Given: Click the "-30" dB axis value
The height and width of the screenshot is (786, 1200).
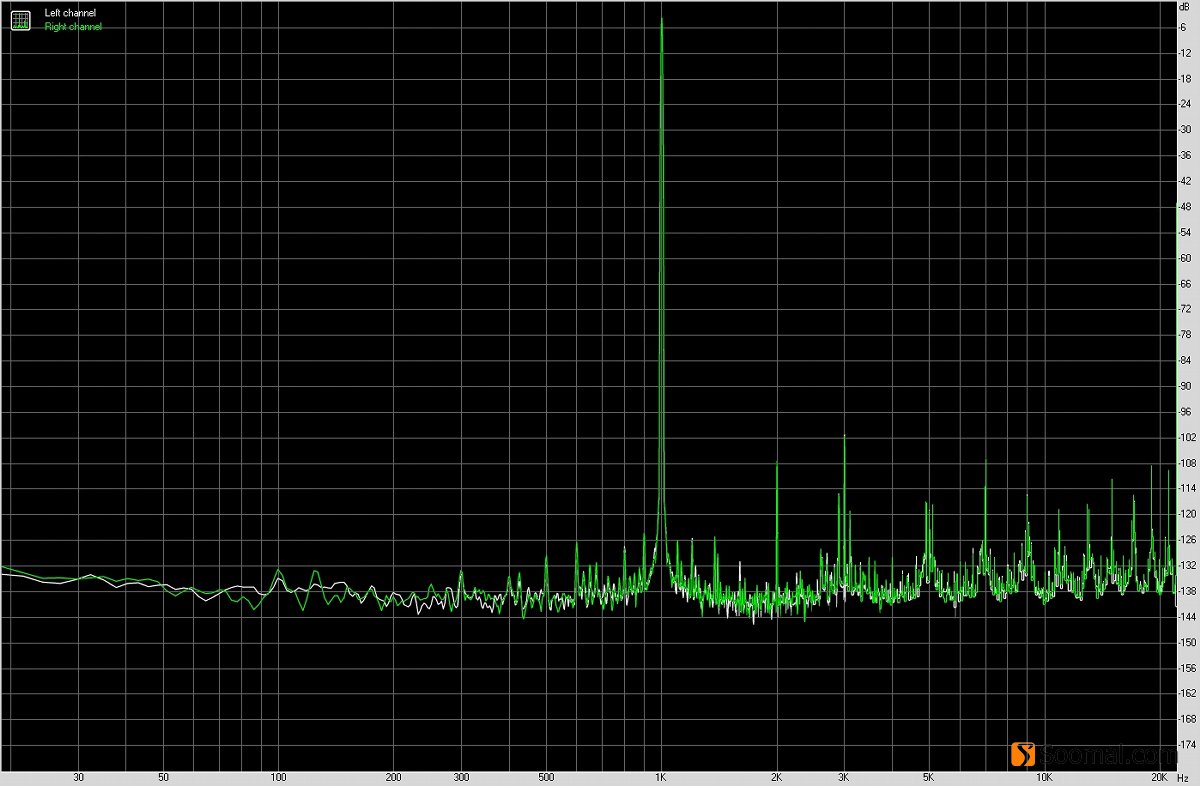Looking at the screenshot, I should click(1185, 130).
